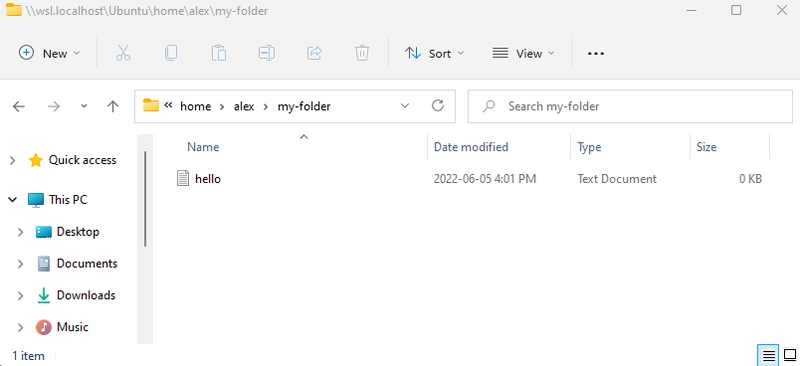Click the Share icon in toolbar
The width and height of the screenshot is (800, 366).
click(x=314, y=53)
